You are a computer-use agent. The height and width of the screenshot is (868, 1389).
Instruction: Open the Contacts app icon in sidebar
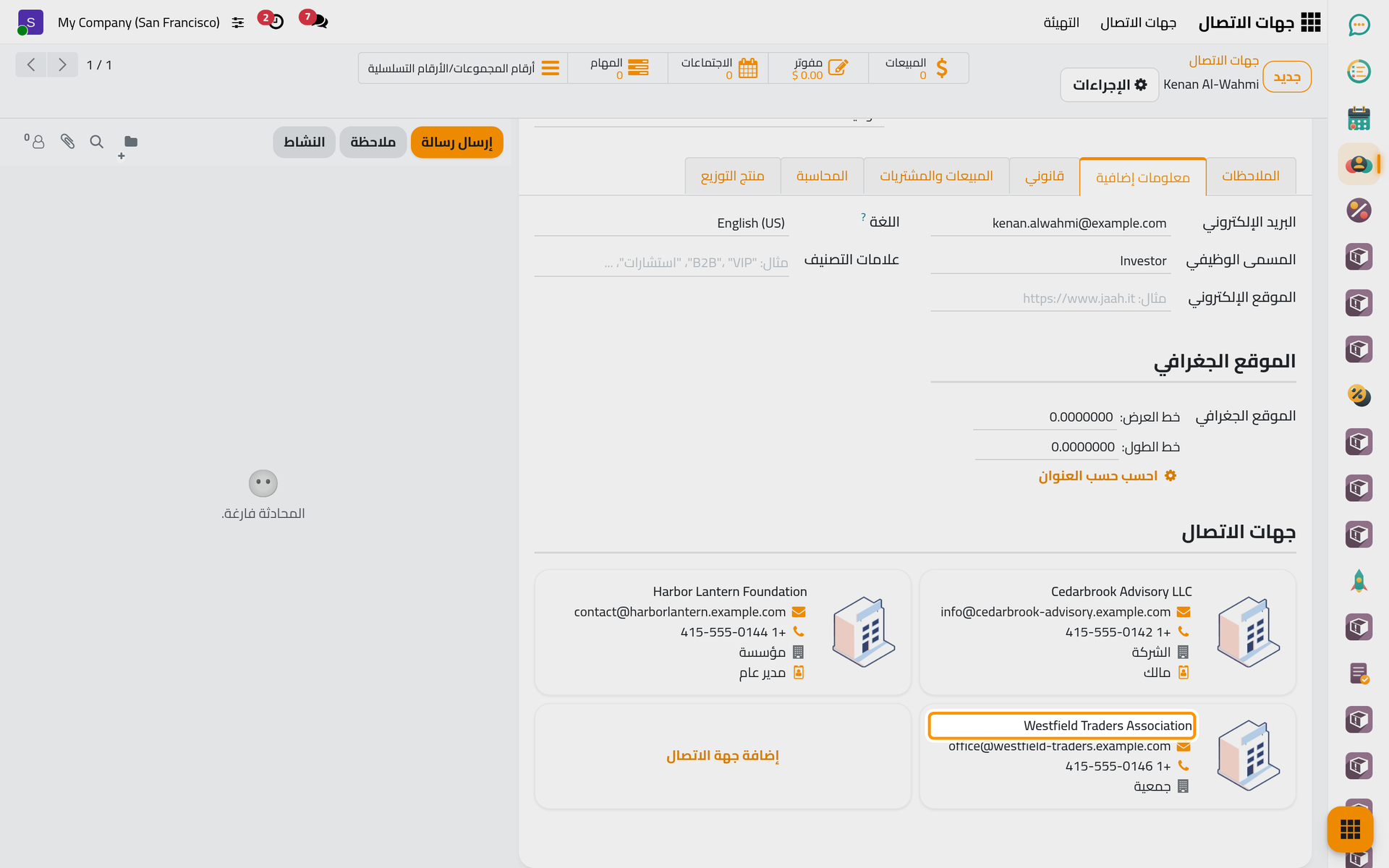(1359, 164)
